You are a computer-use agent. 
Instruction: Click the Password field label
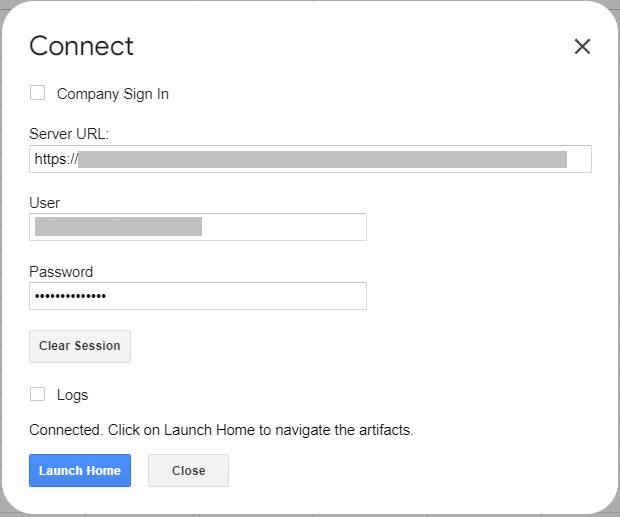pos(61,272)
